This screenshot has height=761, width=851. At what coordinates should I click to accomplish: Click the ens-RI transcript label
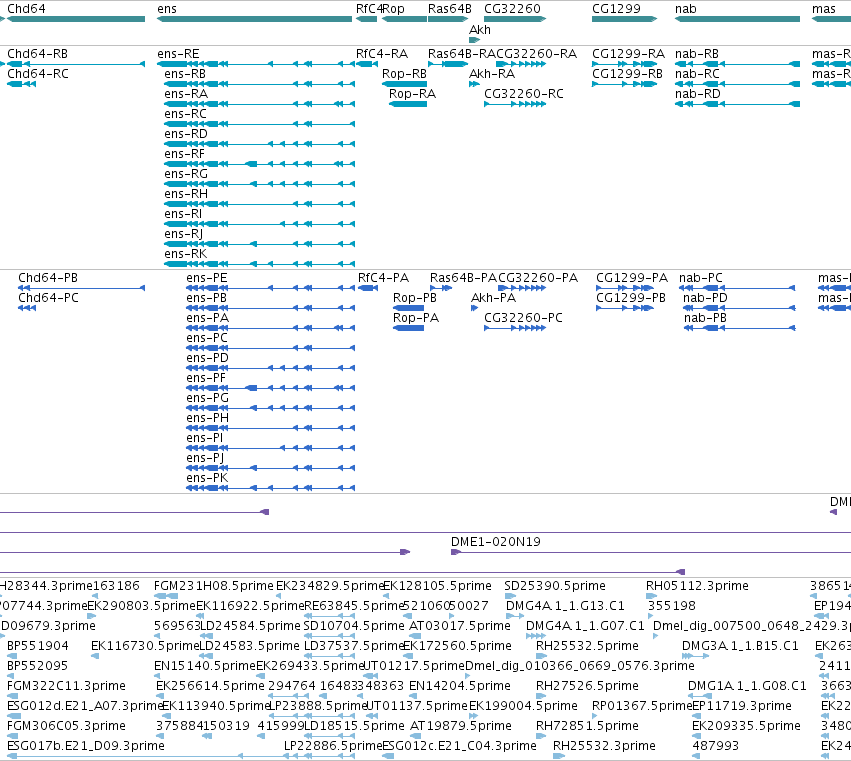(x=183, y=214)
